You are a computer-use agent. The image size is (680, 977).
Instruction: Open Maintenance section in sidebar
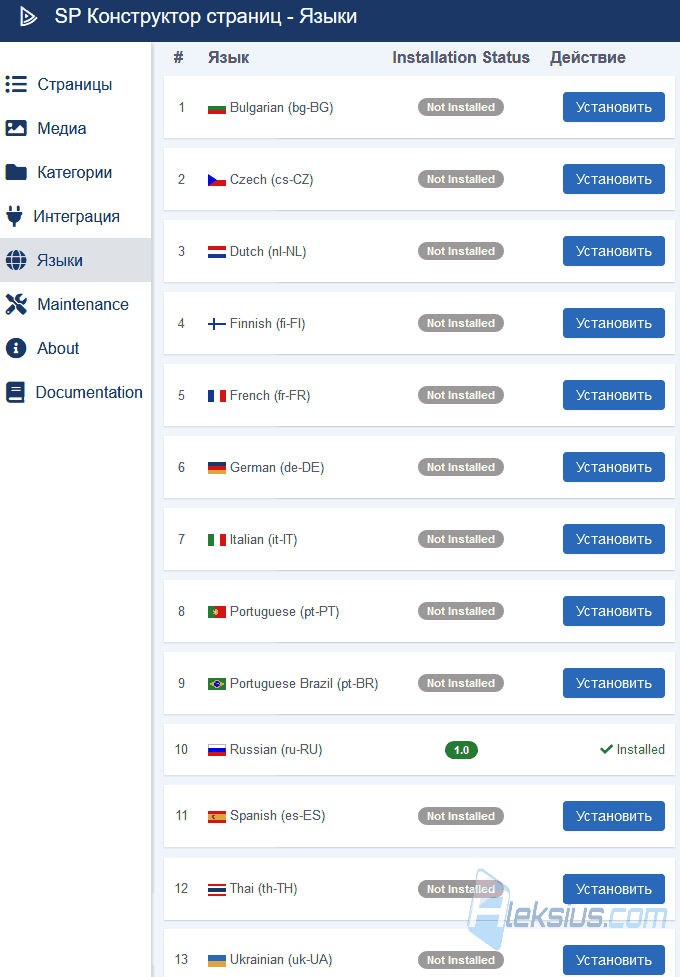75,304
